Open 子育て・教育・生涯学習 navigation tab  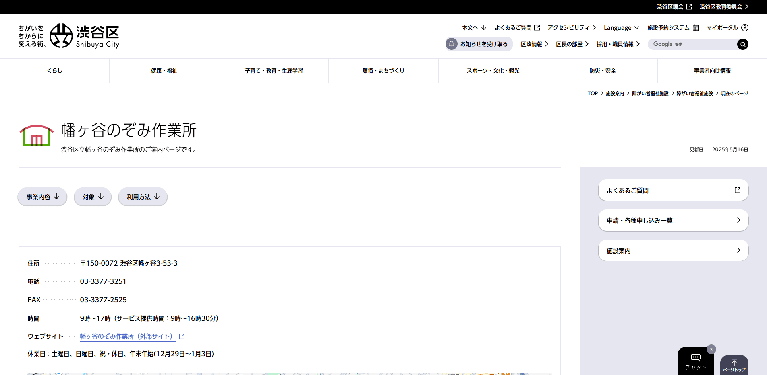274,71
